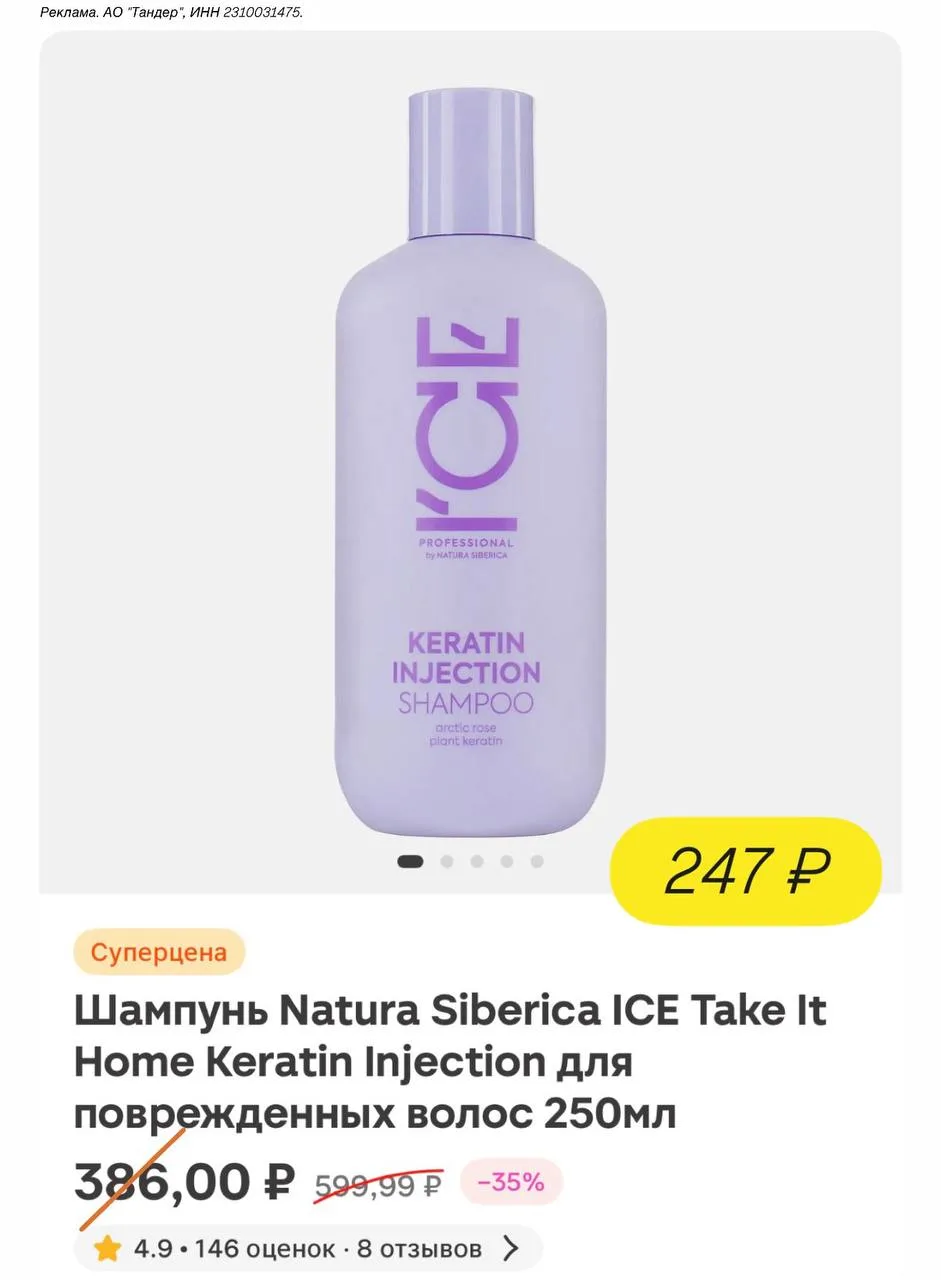Open the Шампунь Natura Siberica ICE title
The image size is (941, 1280).
450,1062
